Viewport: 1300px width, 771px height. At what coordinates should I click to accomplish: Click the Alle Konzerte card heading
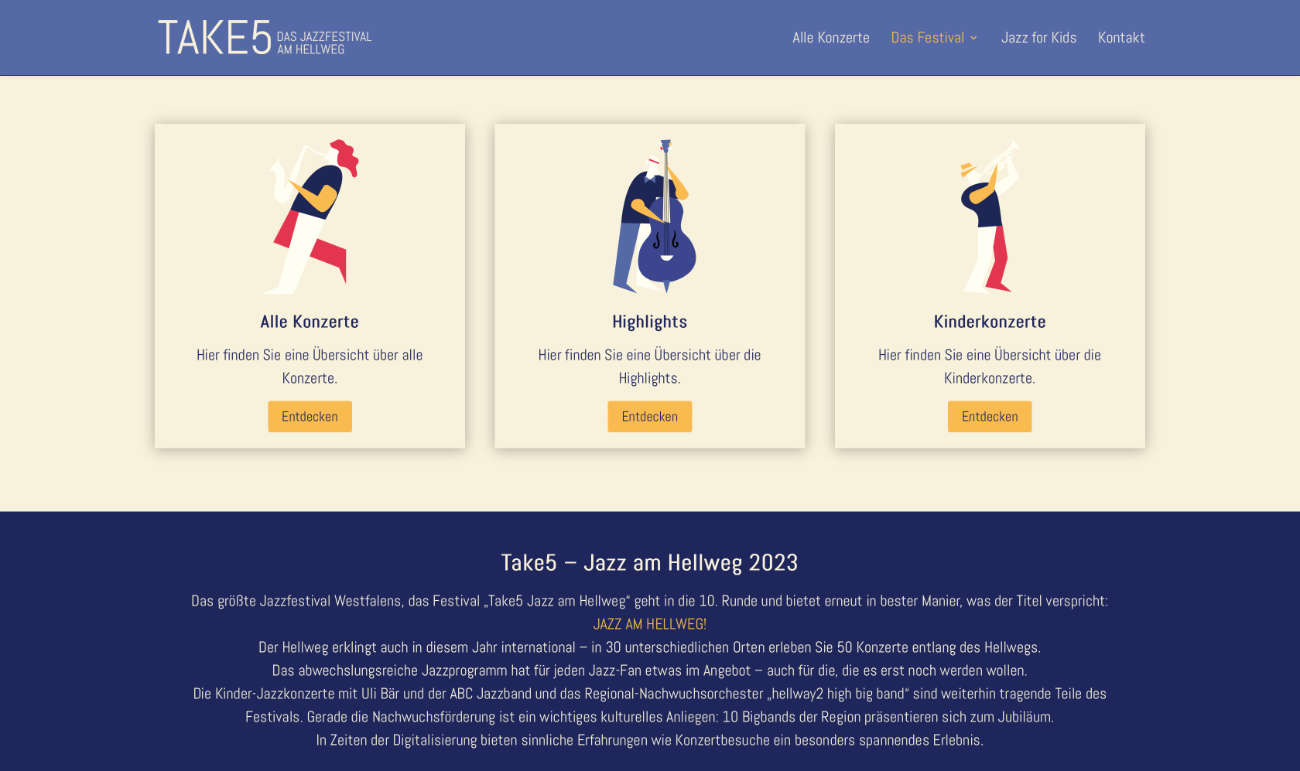[310, 321]
